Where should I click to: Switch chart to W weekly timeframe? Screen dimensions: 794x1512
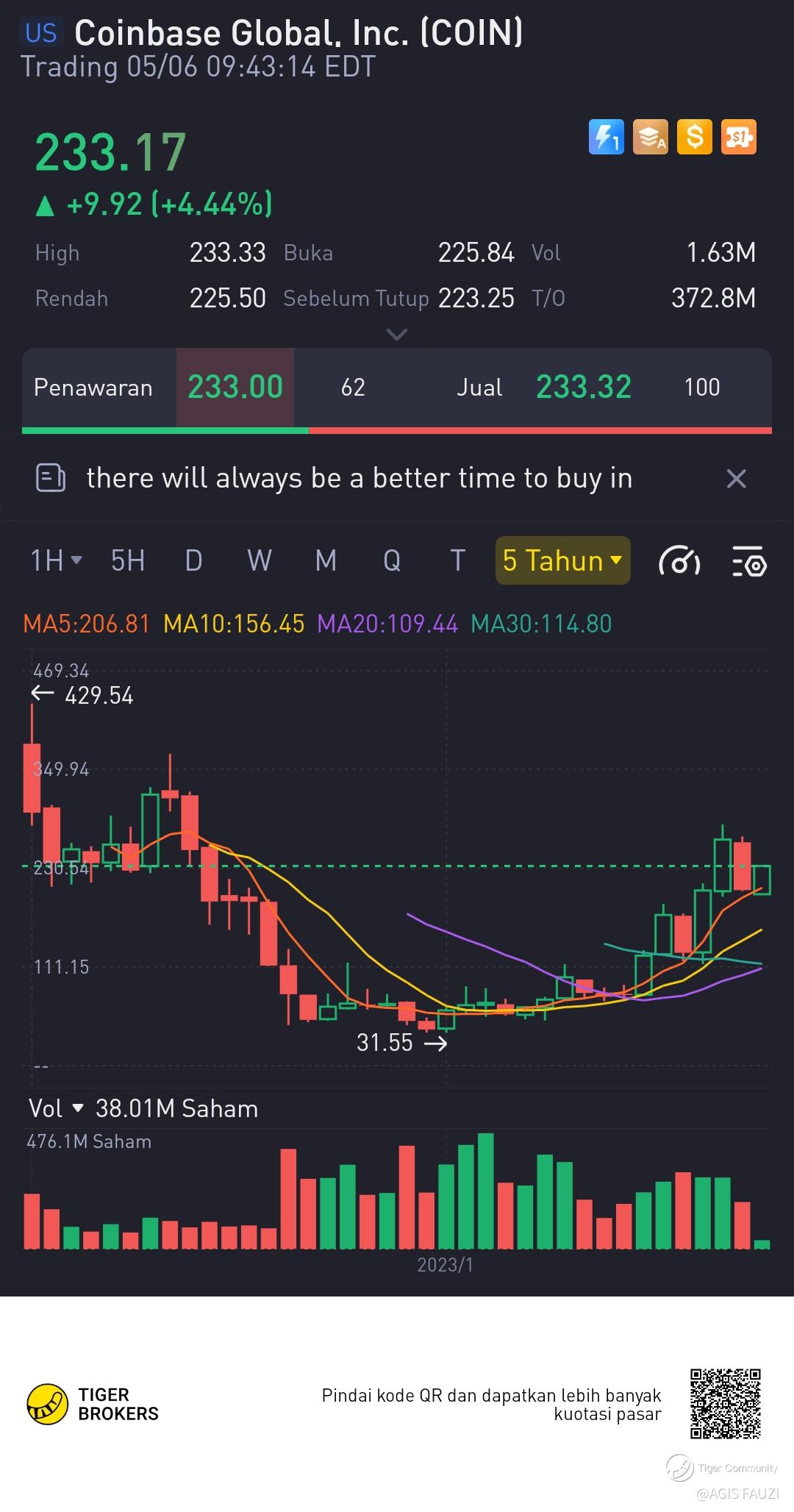[x=260, y=560]
